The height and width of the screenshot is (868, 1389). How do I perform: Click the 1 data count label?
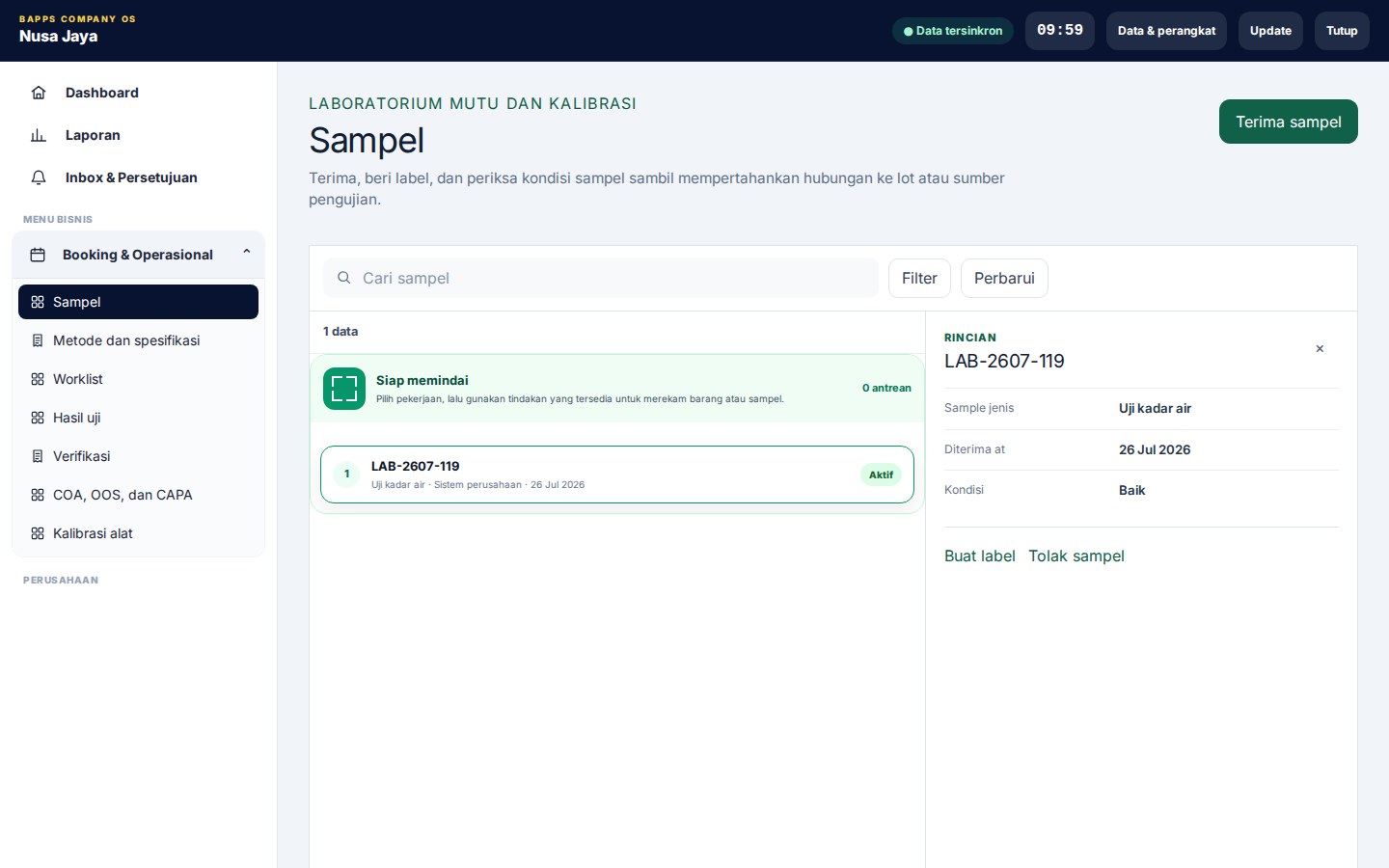[340, 331]
